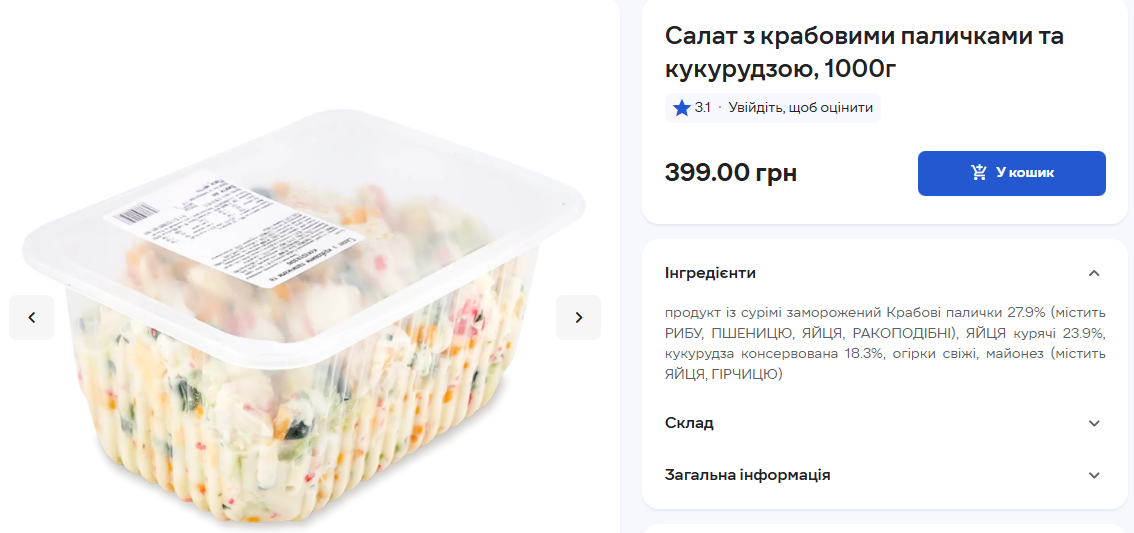Go to the next product image
This screenshot has width=1134, height=533.
pos(578,317)
